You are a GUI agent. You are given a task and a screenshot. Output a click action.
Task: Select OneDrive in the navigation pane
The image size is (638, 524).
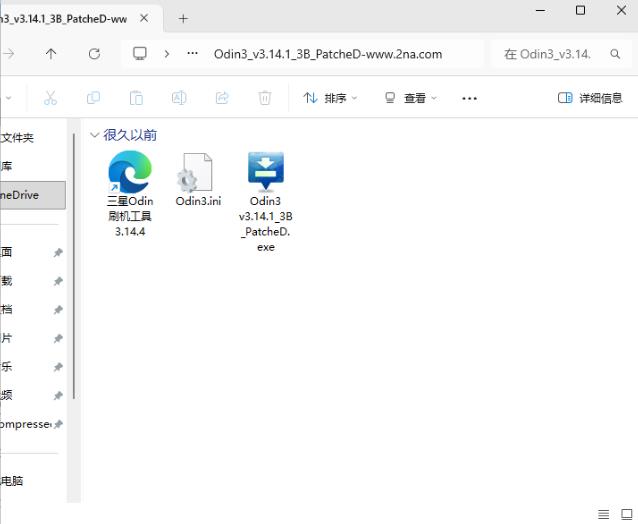pyautogui.click(x=33, y=195)
